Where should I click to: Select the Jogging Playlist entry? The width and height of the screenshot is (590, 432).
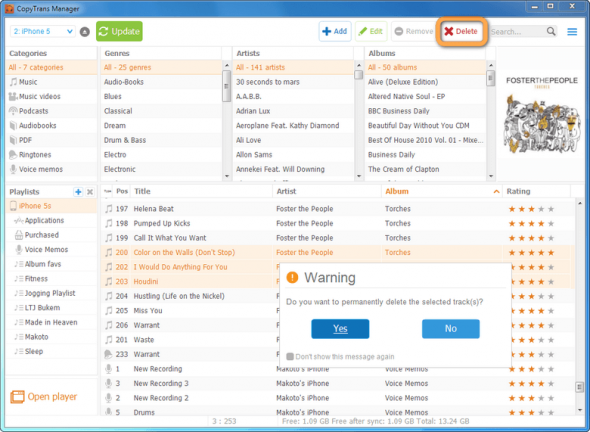pos(51,293)
